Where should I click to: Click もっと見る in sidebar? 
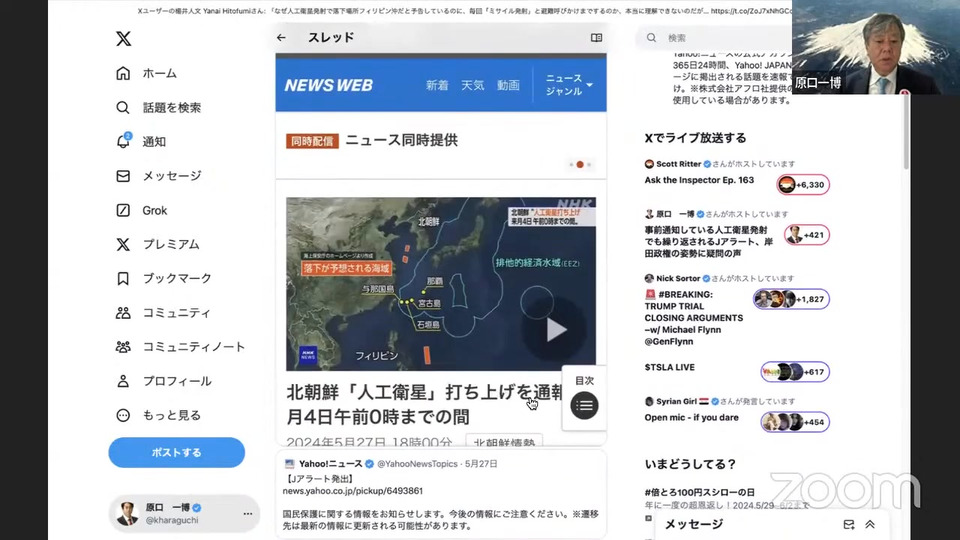pyautogui.click(x=159, y=416)
